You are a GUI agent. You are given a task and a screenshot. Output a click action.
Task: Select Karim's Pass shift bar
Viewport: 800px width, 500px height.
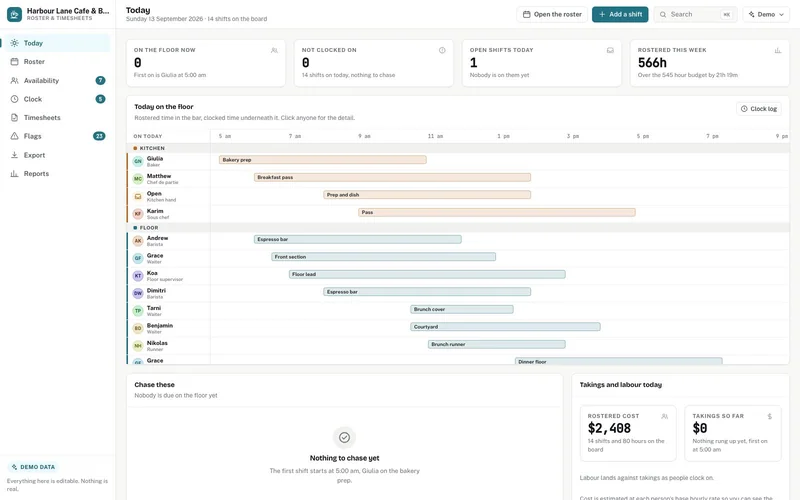coord(497,212)
